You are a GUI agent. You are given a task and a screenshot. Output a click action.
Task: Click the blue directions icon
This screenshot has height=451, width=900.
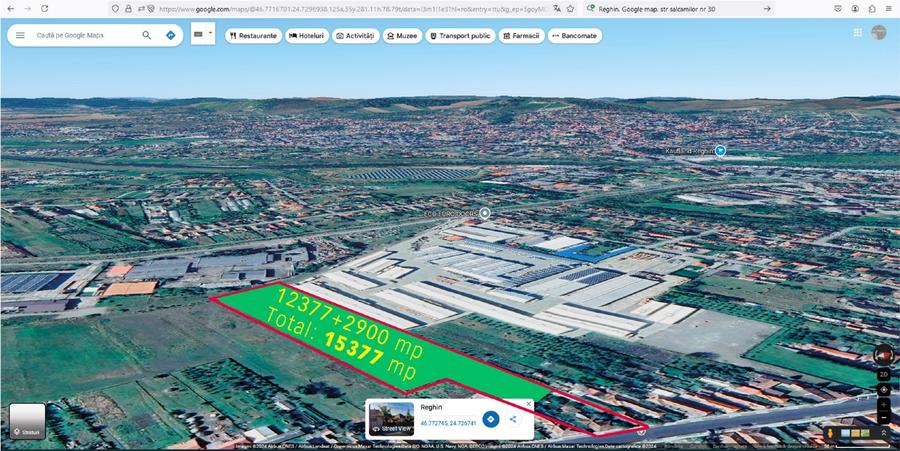pyautogui.click(x=170, y=35)
